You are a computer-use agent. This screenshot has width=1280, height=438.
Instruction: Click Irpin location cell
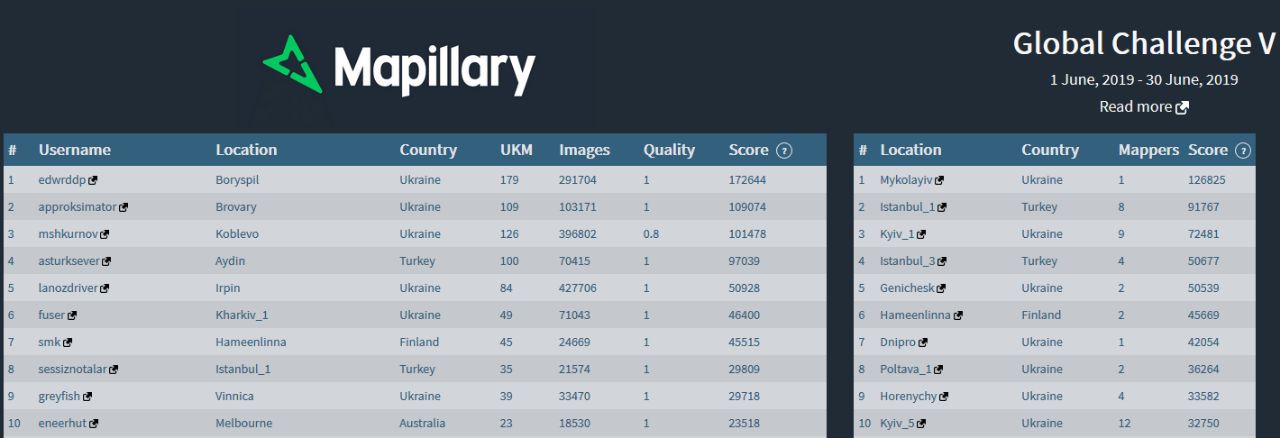point(228,288)
